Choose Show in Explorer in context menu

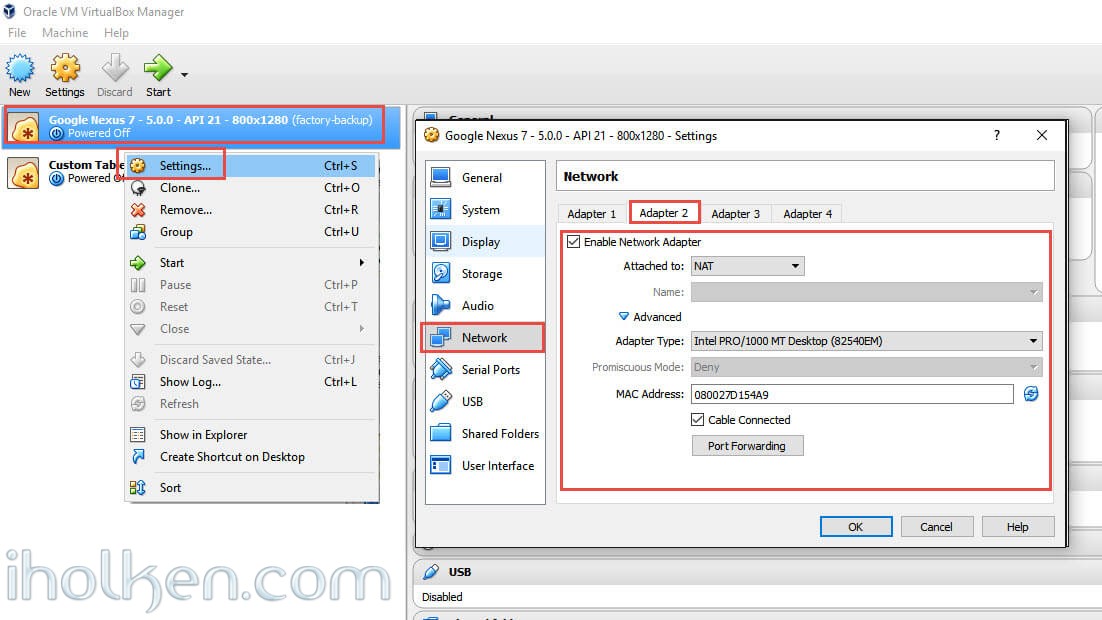pyautogui.click(x=252, y=434)
